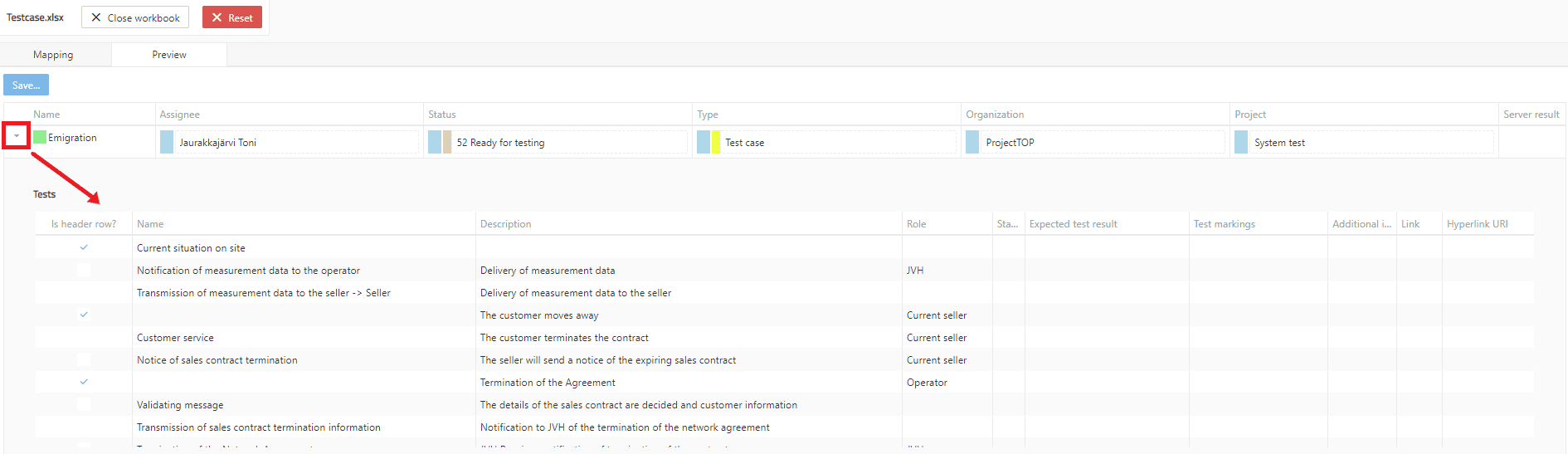The width and height of the screenshot is (1568, 454).
Task: Toggle header checkbox for Current situation on site
Action: click(x=84, y=247)
